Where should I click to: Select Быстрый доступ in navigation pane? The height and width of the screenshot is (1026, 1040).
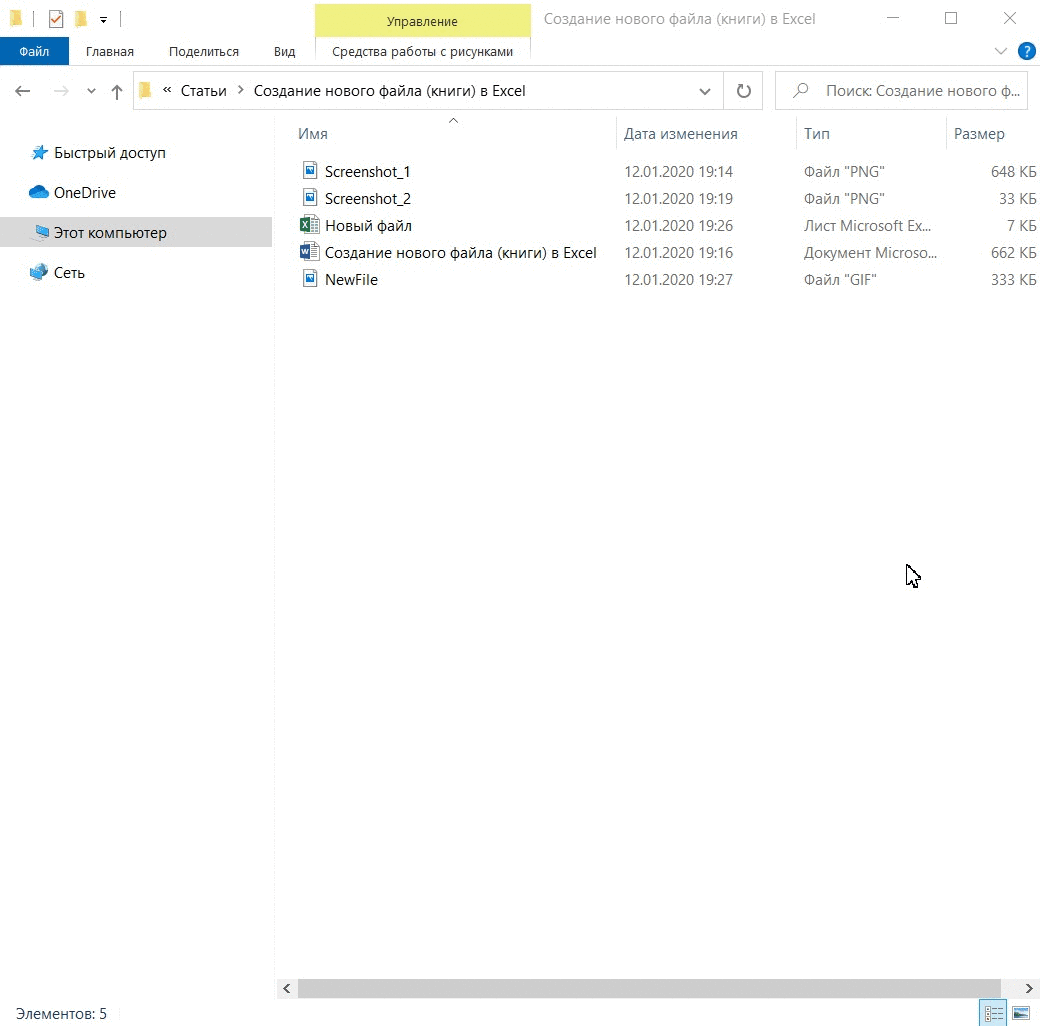(x=109, y=153)
